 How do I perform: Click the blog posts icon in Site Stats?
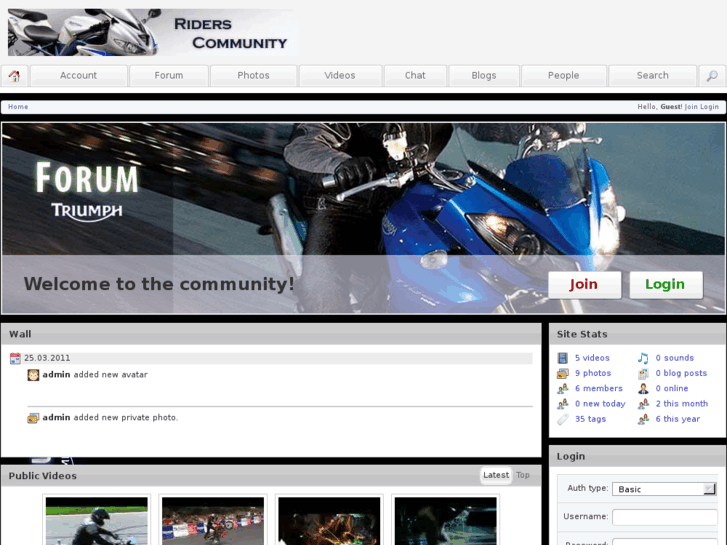point(643,373)
